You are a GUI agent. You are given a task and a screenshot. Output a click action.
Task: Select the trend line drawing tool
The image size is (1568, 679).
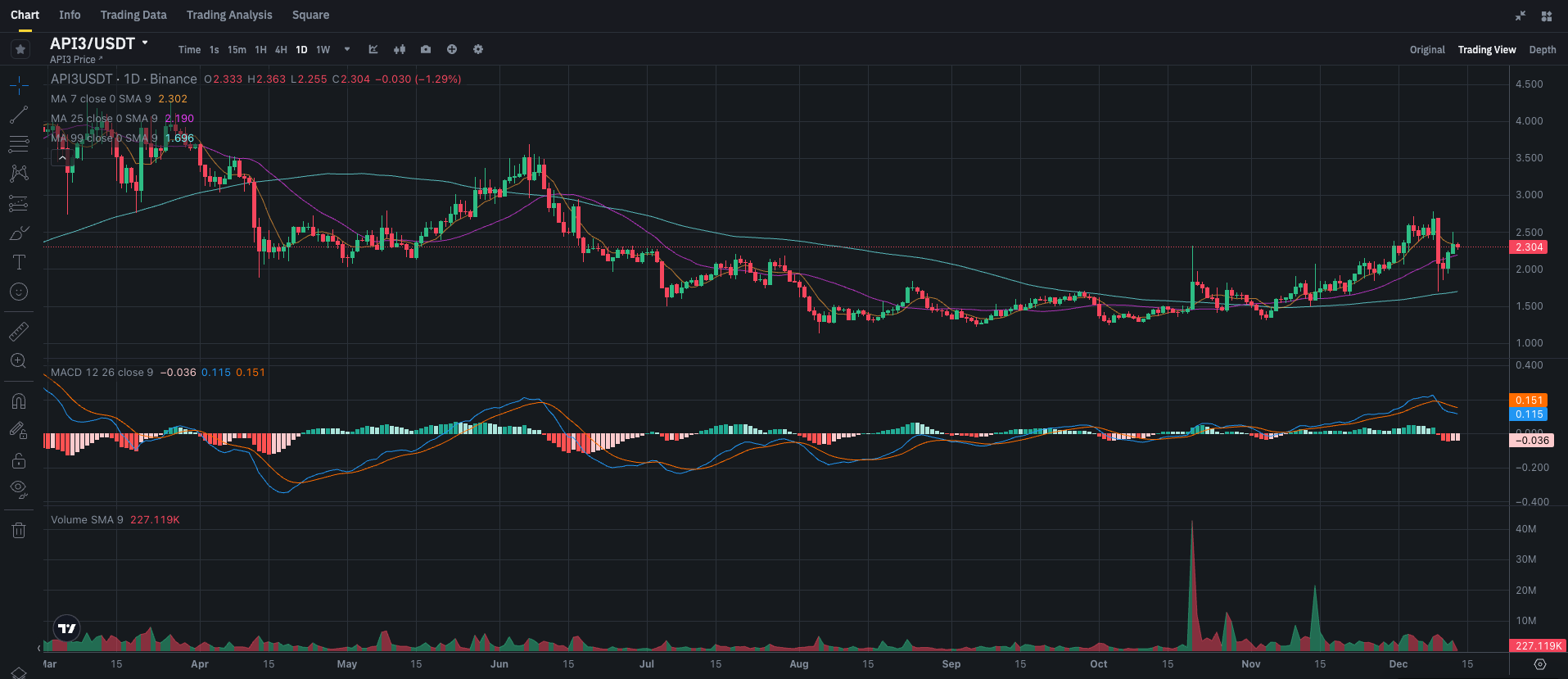tap(19, 115)
